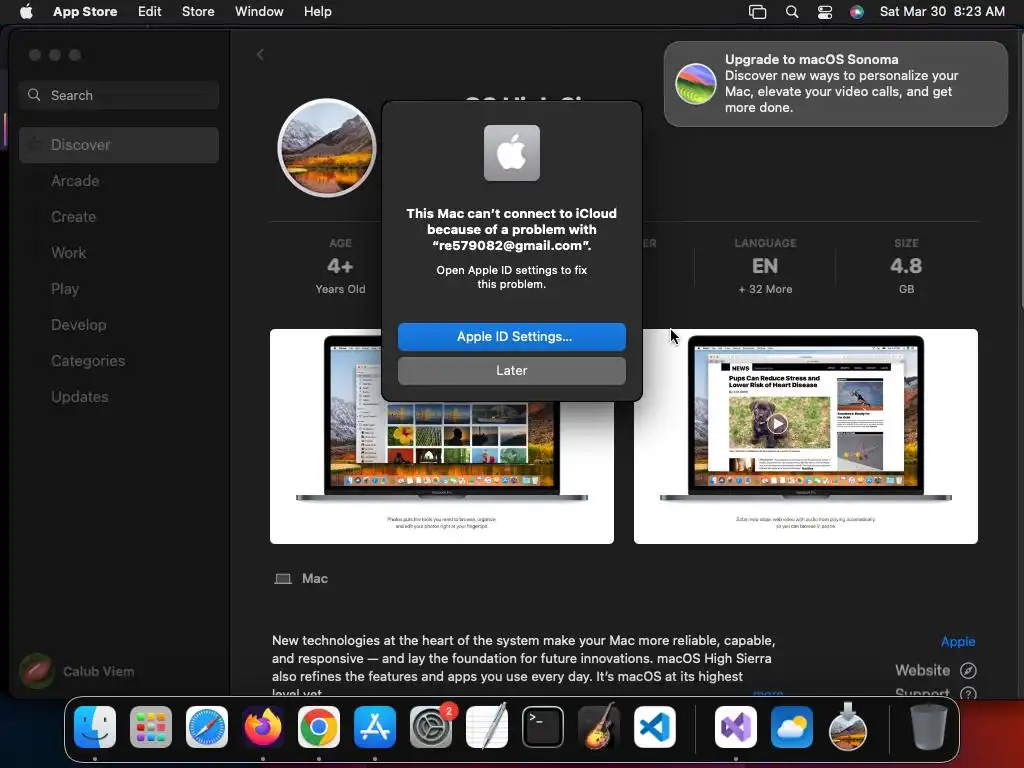1024x768 pixels.
Task: Launch GarageBand from the Dock
Action: pos(599,726)
